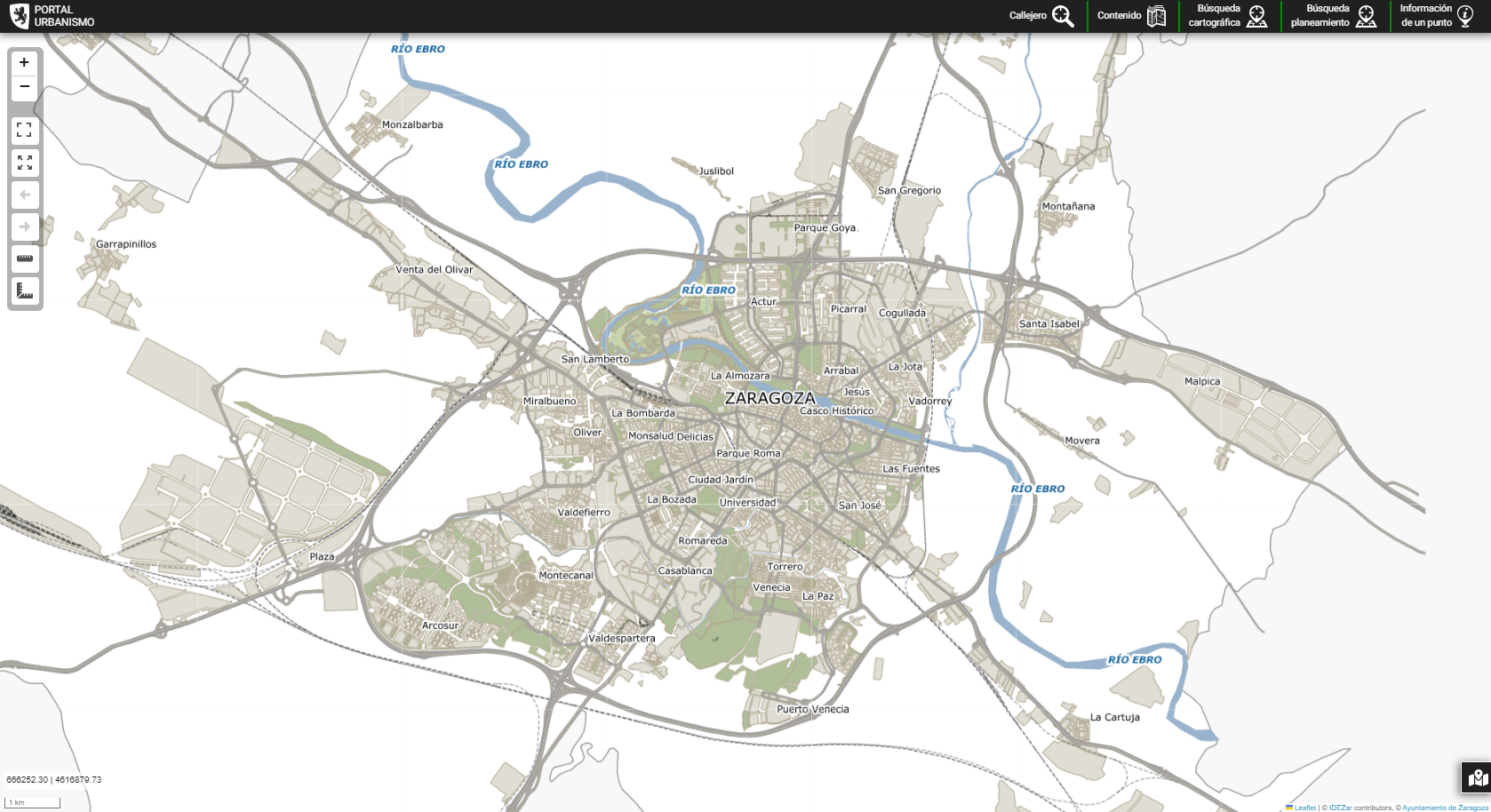Open the Ayuntamiento de Zaragoza link

1445,808
